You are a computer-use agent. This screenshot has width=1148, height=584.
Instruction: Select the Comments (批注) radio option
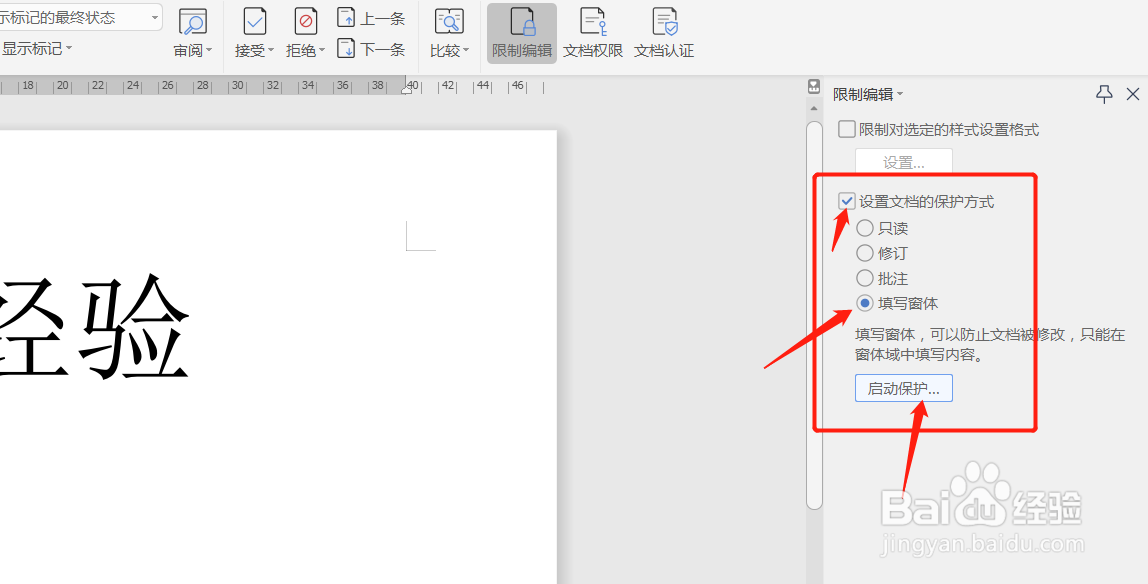865,278
